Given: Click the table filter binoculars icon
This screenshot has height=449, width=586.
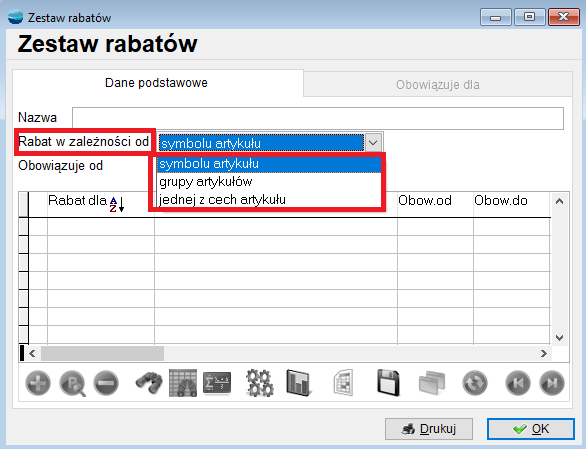Looking at the screenshot, I should tap(183, 383).
